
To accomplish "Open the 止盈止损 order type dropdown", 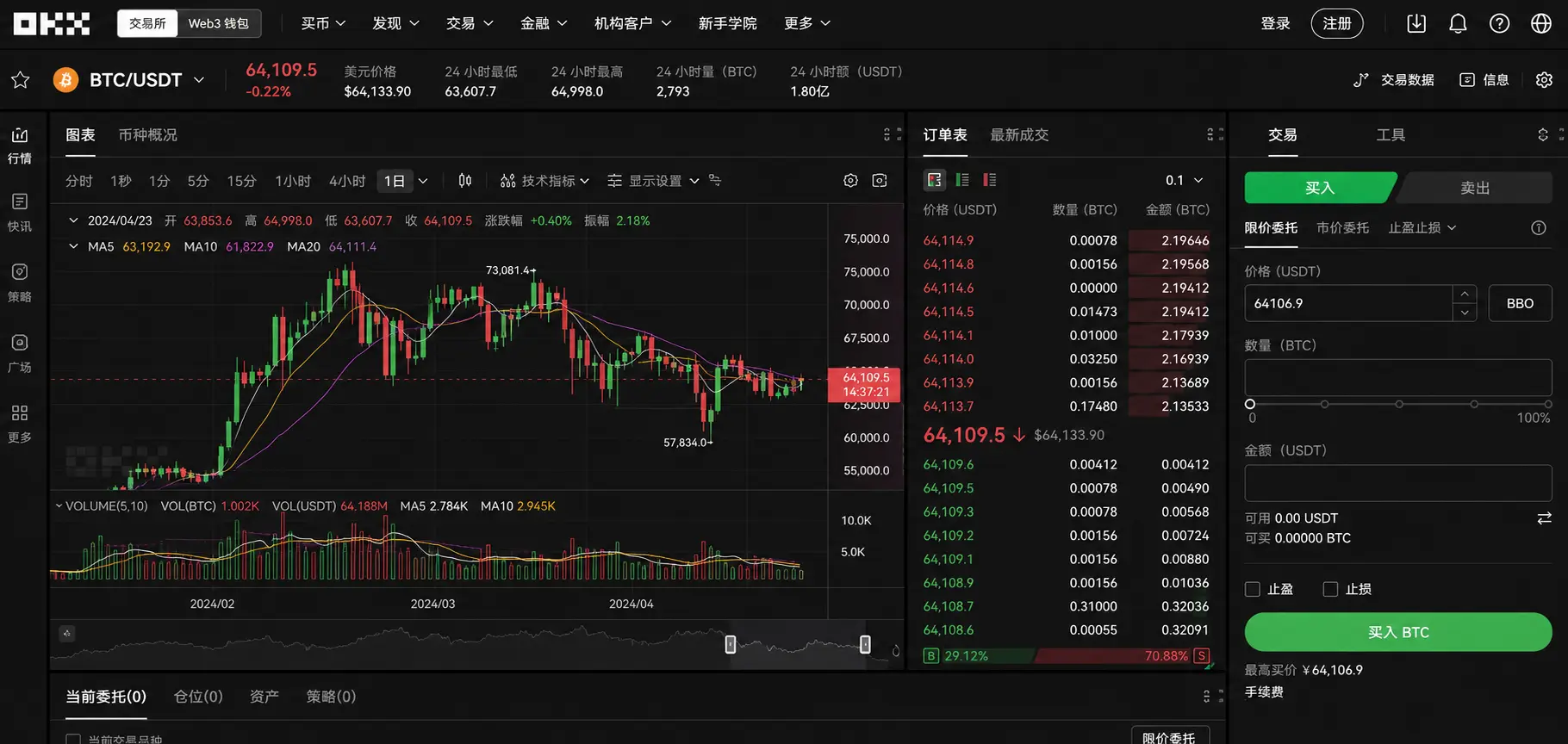I will click(1422, 227).
